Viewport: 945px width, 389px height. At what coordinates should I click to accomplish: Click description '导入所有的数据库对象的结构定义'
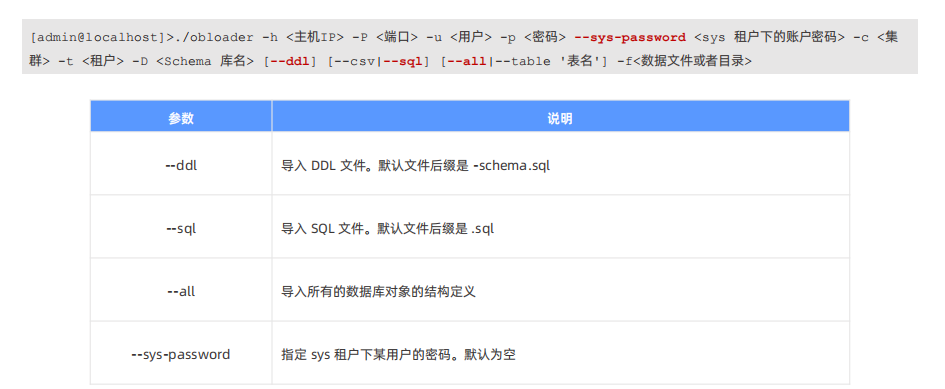coord(378,292)
